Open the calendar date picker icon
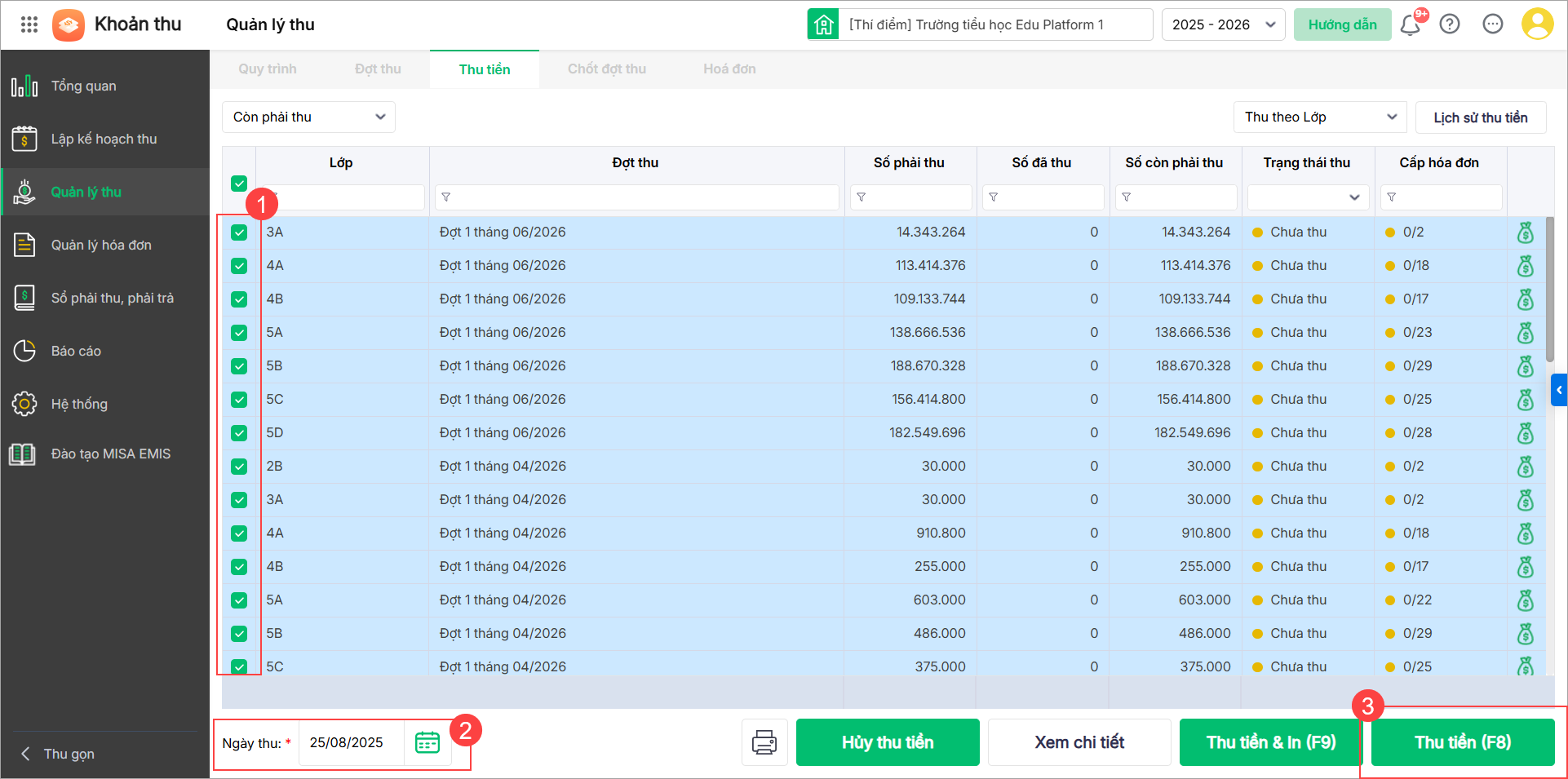This screenshot has width=1568, height=779. coord(427,742)
